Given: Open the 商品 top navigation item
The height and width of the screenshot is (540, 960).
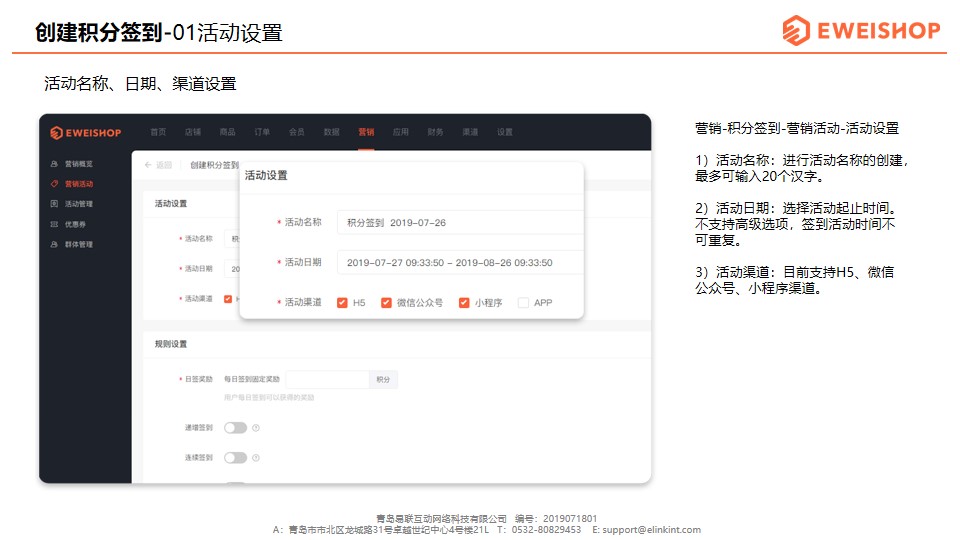Looking at the screenshot, I should point(227,132).
